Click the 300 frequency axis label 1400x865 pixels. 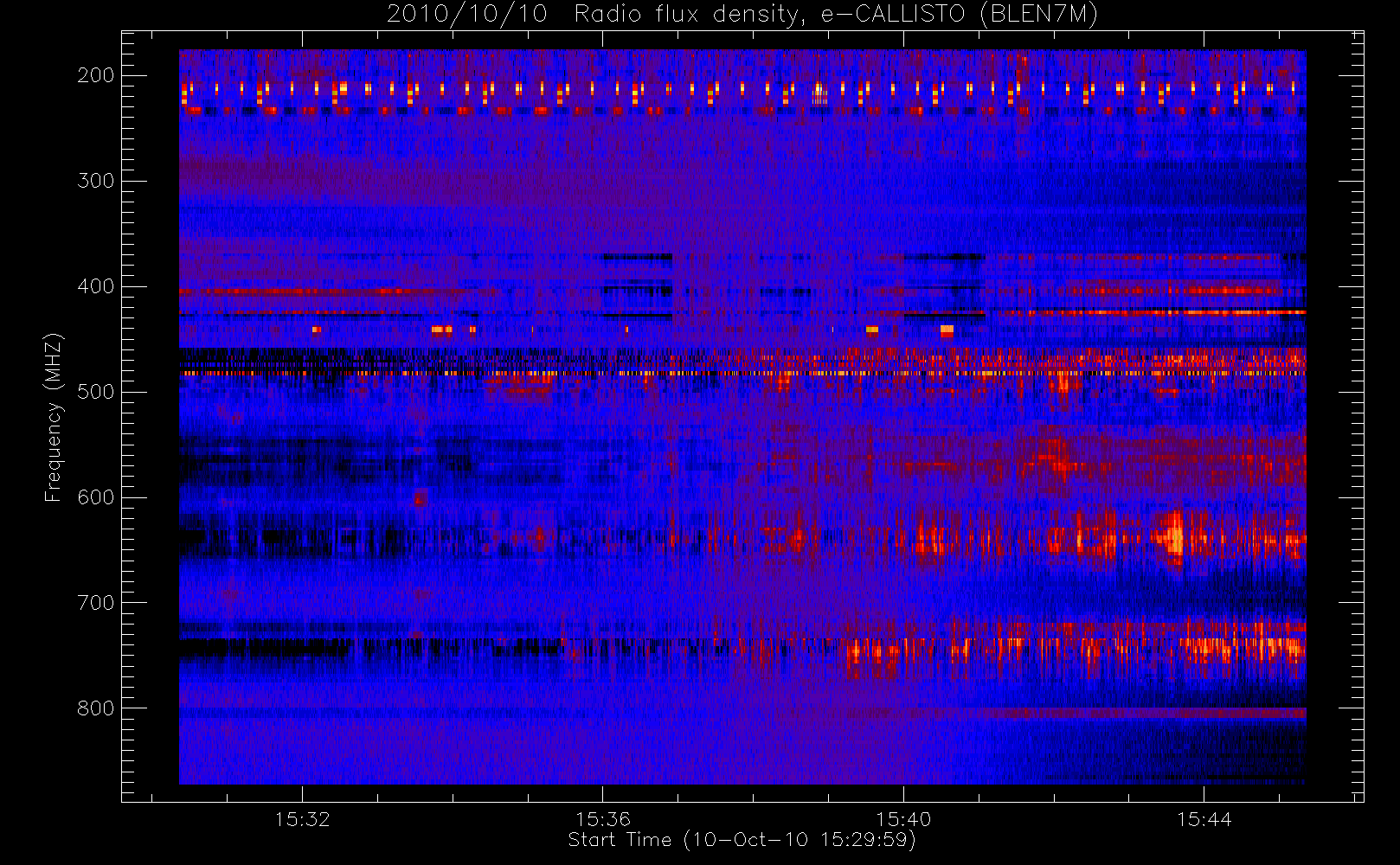[x=95, y=181]
